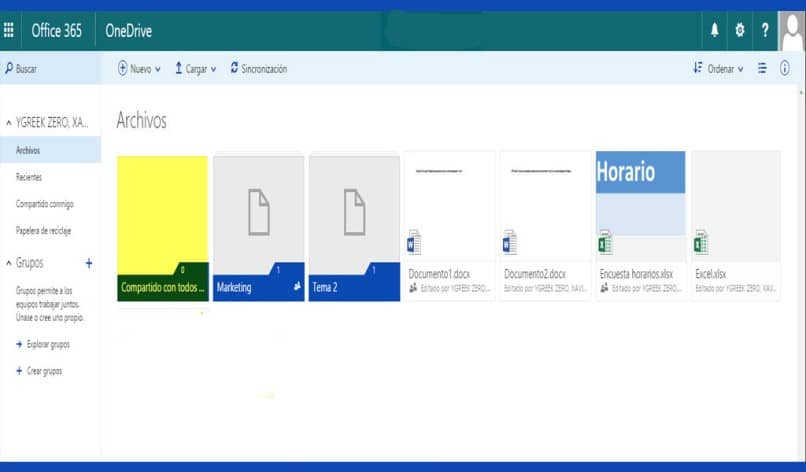Click the Explorar grupos arrow icon
Screen dimensions: 806x472
pyautogui.click(x=19, y=344)
